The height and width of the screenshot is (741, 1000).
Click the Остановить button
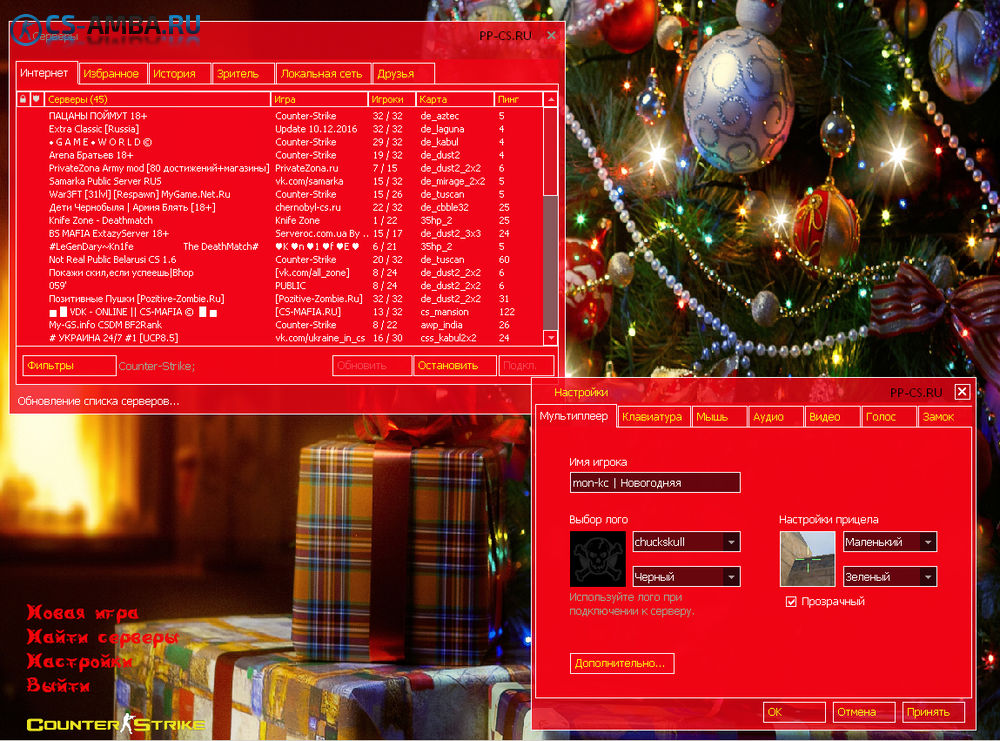pyautogui.click(x=455, y=365)
